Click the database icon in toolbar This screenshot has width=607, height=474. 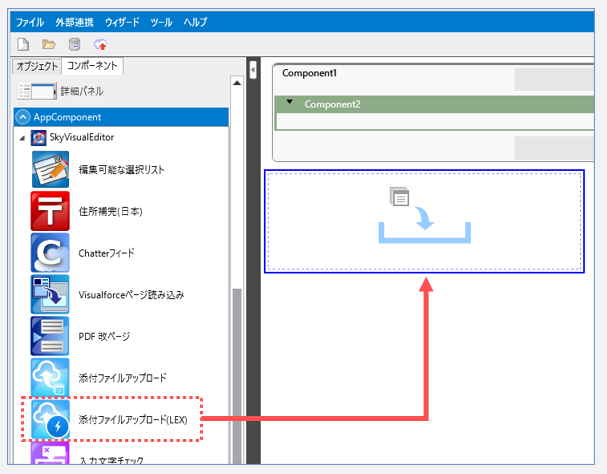click(x=74, y=45)
